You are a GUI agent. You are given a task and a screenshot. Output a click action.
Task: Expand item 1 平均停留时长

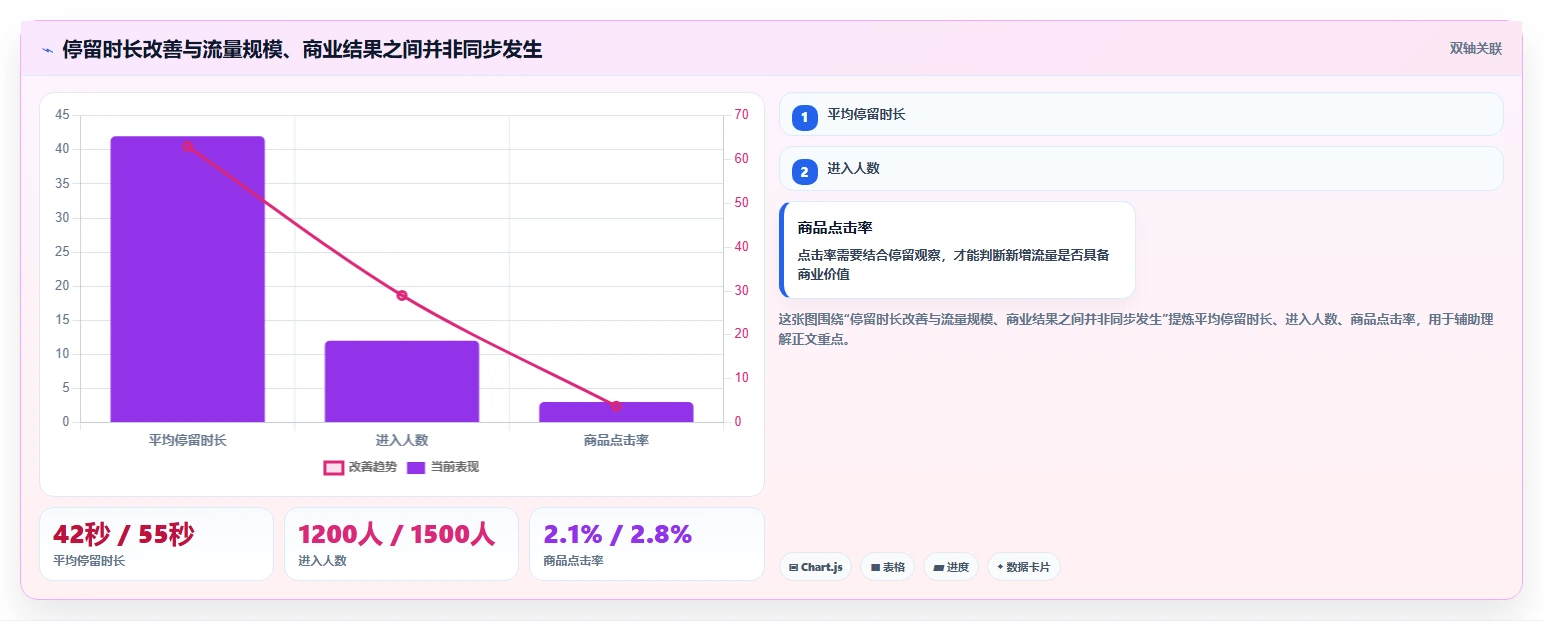tap(1140, 114)
